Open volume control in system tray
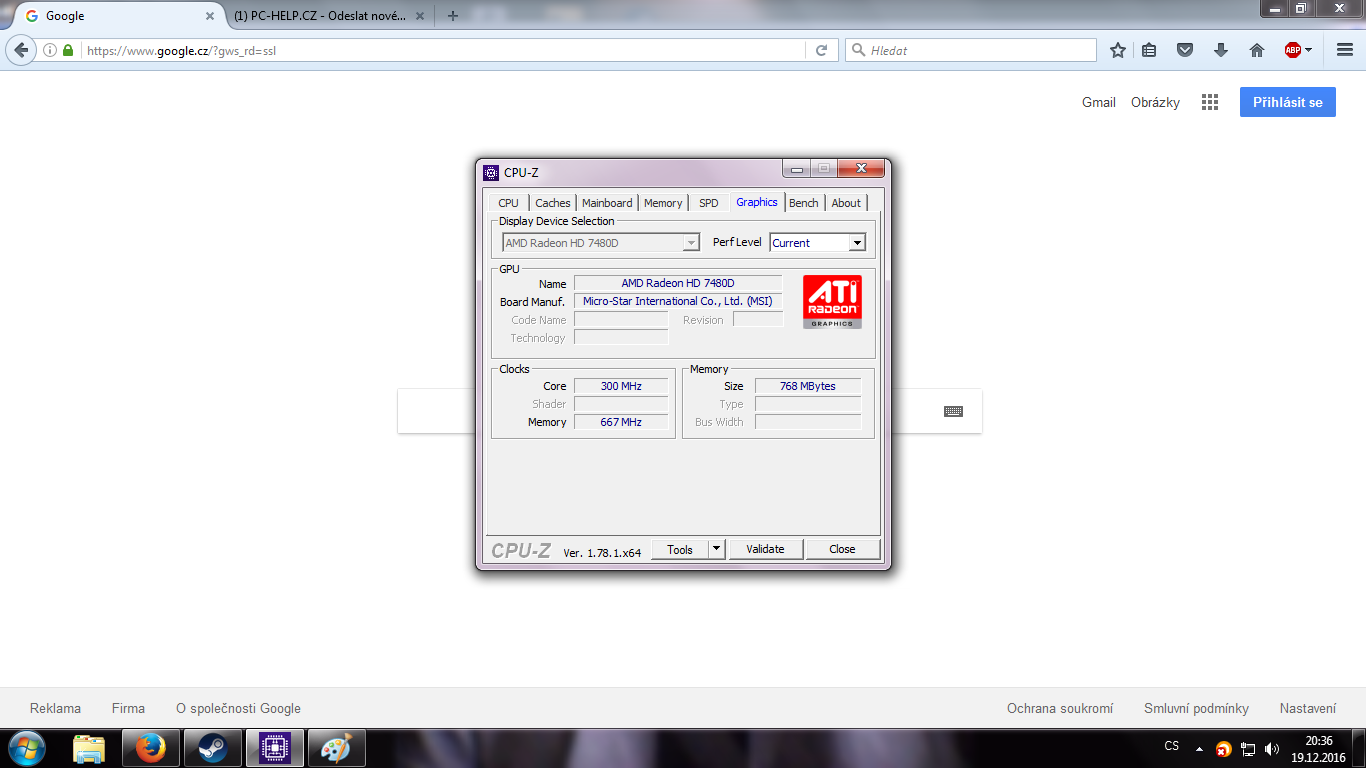This screenshot has height=768, width=1366. (1272, 749)
